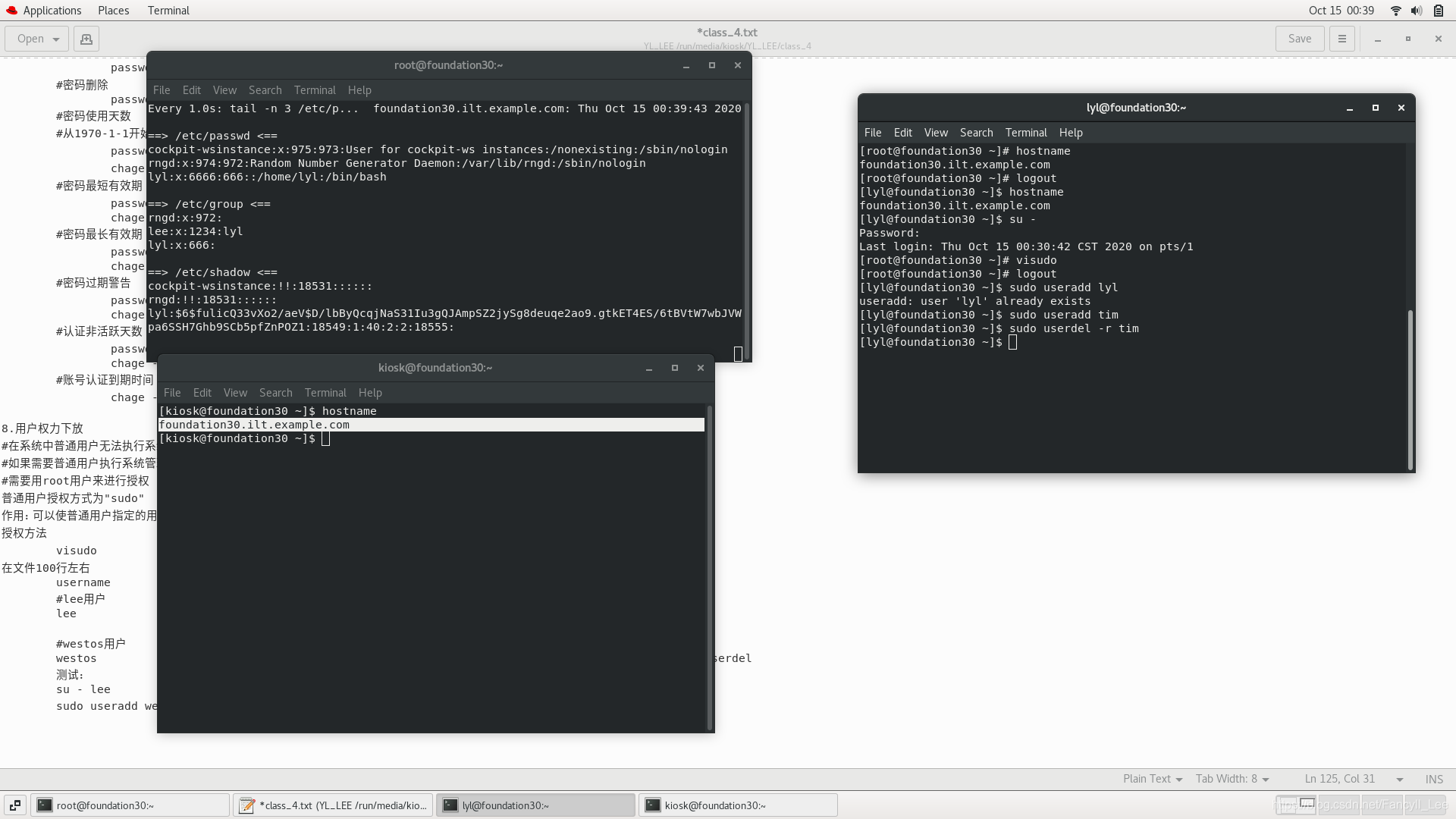Switch to class_4.txt taskbar entry

(334, 805)
